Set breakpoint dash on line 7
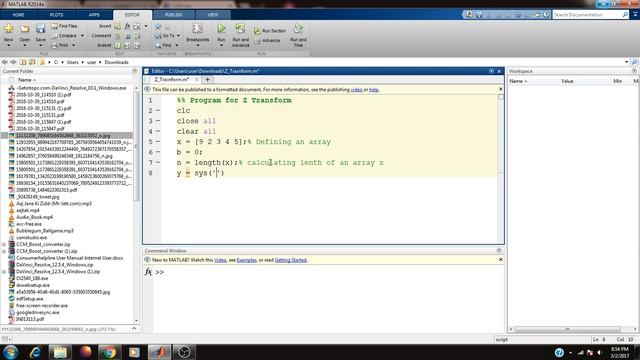This screenshot has height=360, width=640. tap(158, 162)
